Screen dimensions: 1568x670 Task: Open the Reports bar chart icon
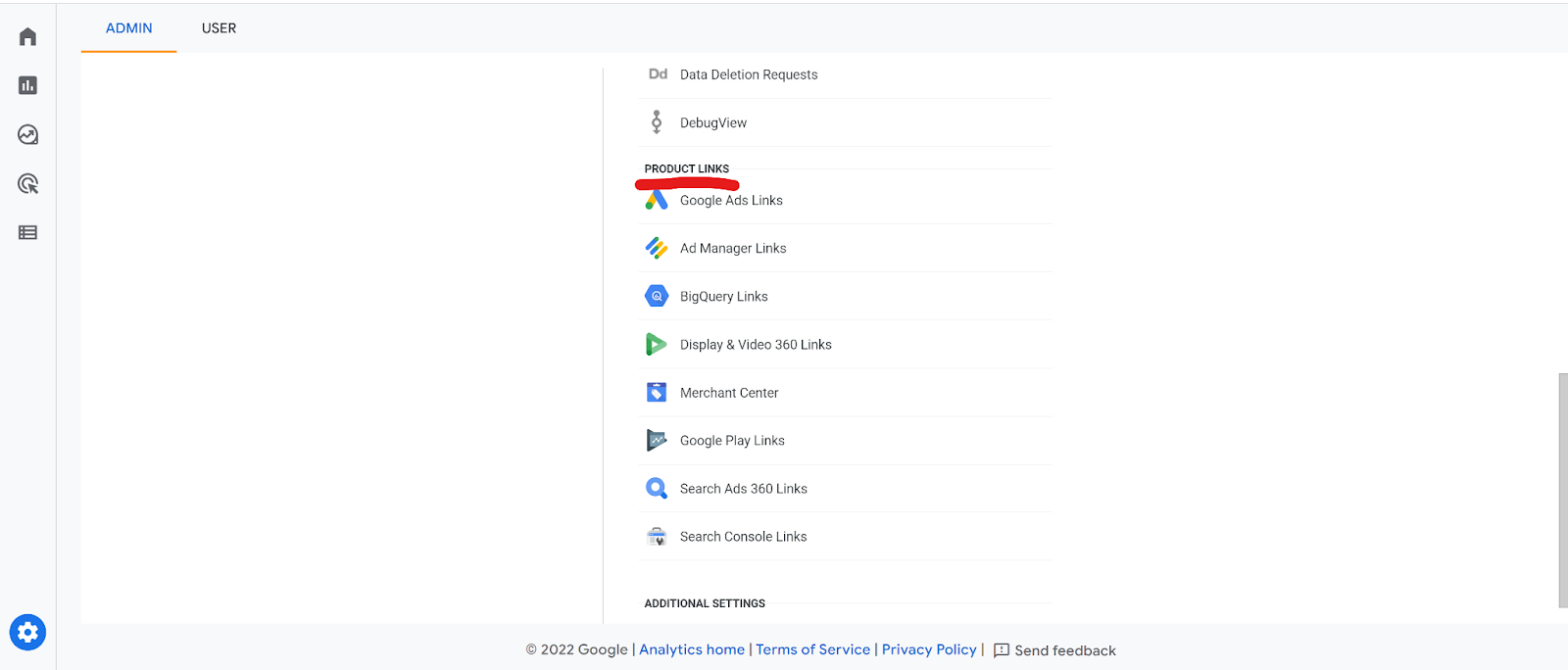pyautogui.click(x=27, y=85)
